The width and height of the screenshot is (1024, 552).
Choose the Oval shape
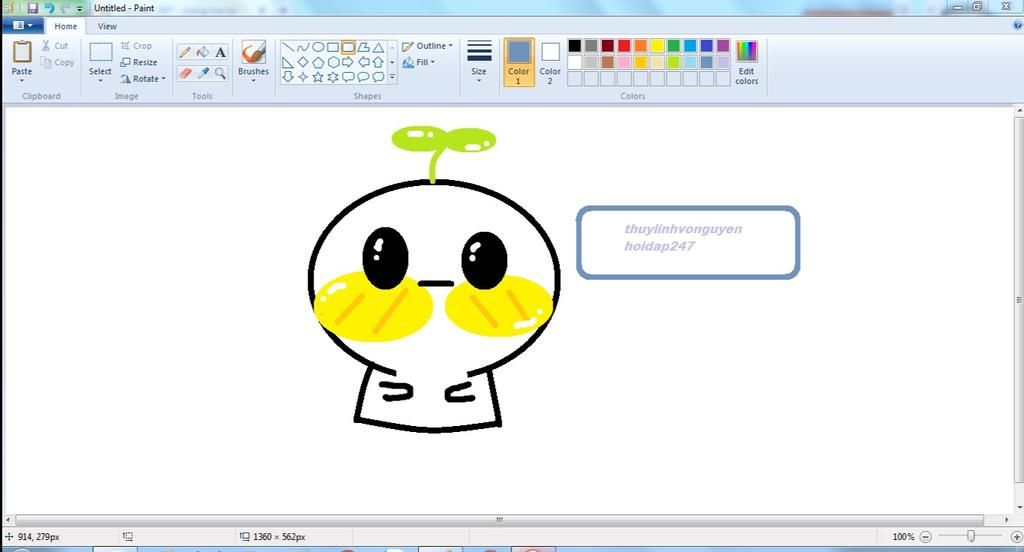point(318,47)
